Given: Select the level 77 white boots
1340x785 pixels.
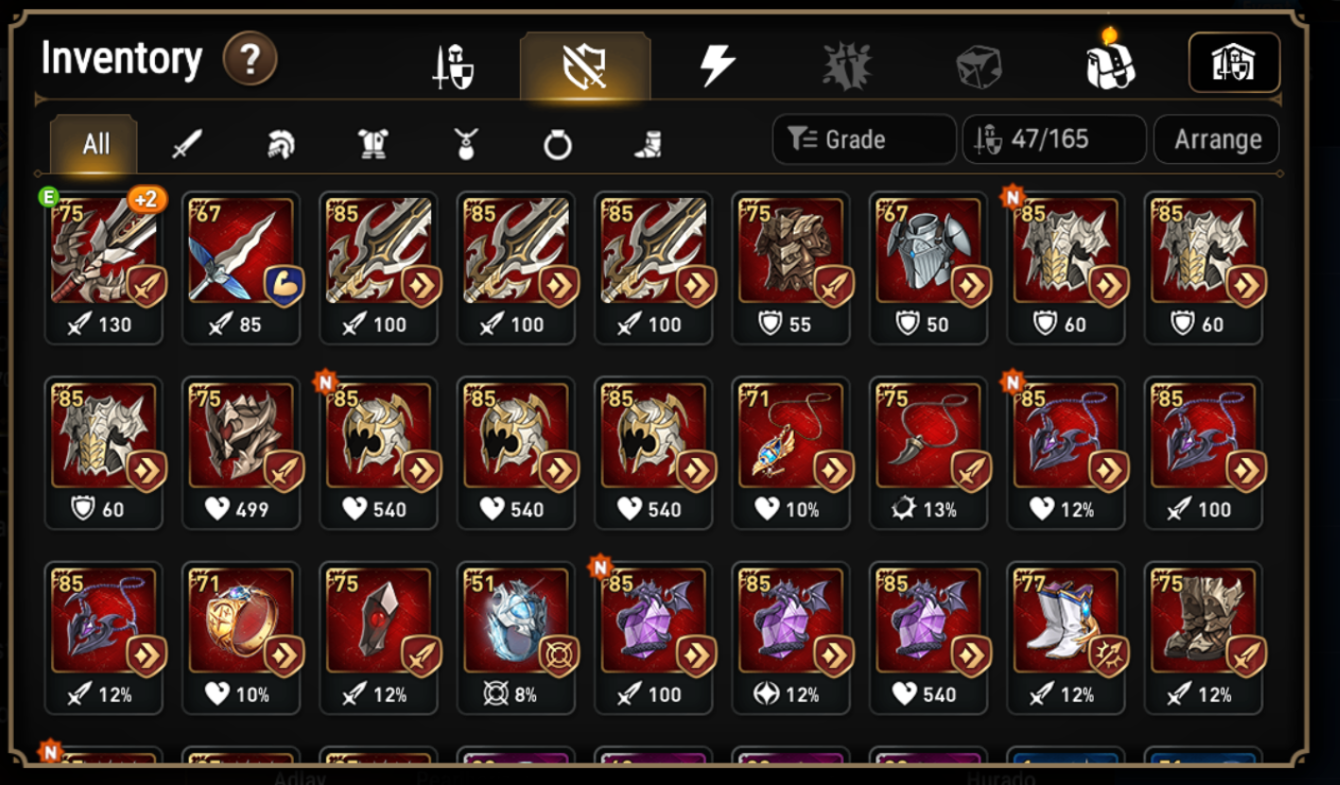Looking at the screenshot, I should (x=1066, y=638).
